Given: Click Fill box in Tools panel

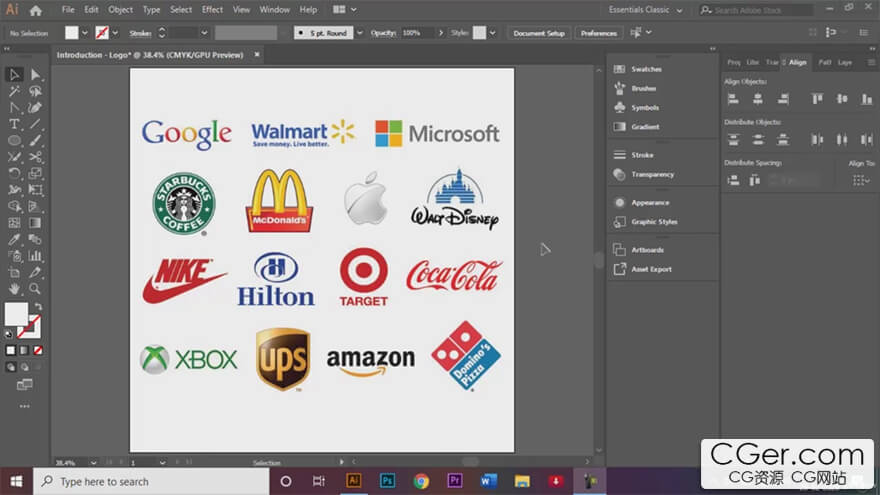Looking at the screenshot, I should click(x=16, y=314).
